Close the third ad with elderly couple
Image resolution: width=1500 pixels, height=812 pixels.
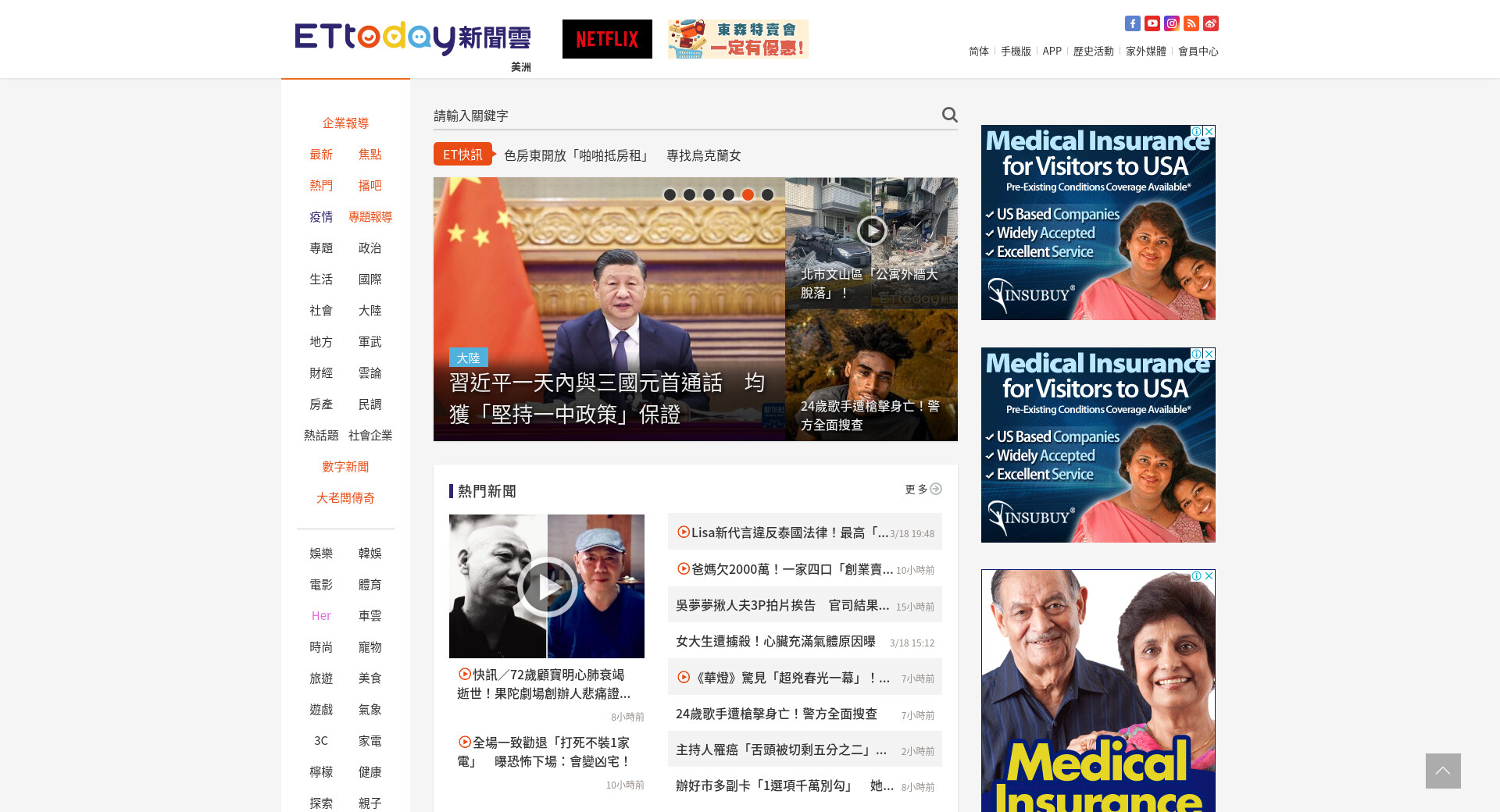1209,575
